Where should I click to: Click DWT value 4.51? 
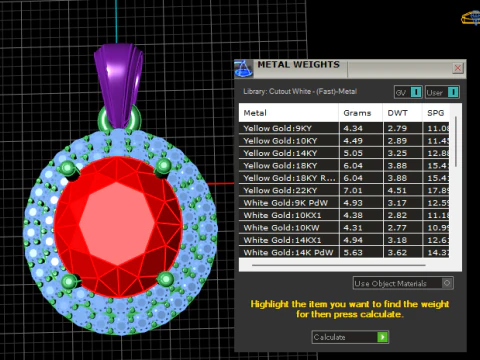point(397,190)
